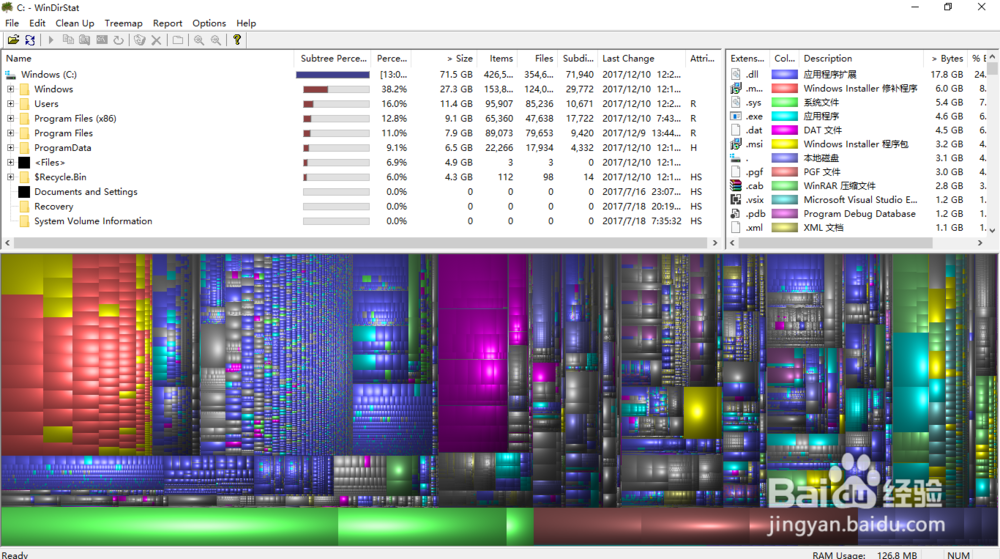Click the Open drive toolbar icon
This screenshot has width=1000, height=559.
pos(13,40)
